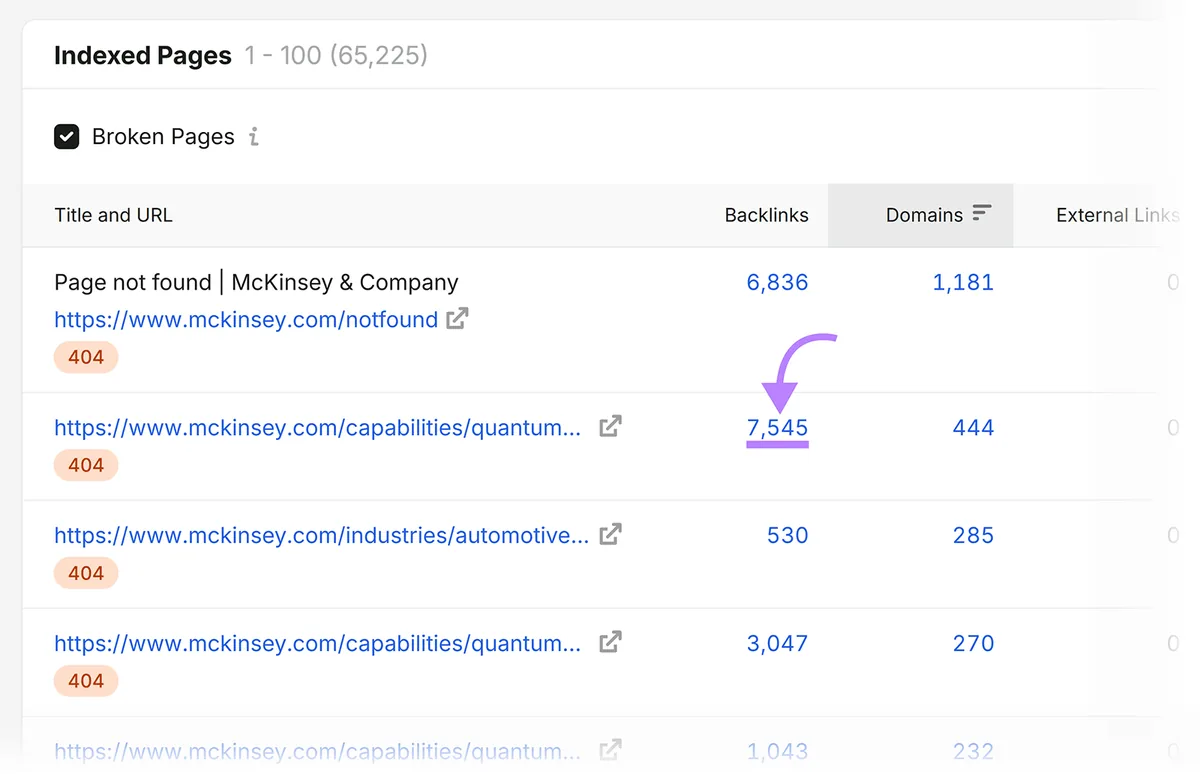
Task: Open the quantum URL with 7,545 backlinks
Action: (317, 428)
